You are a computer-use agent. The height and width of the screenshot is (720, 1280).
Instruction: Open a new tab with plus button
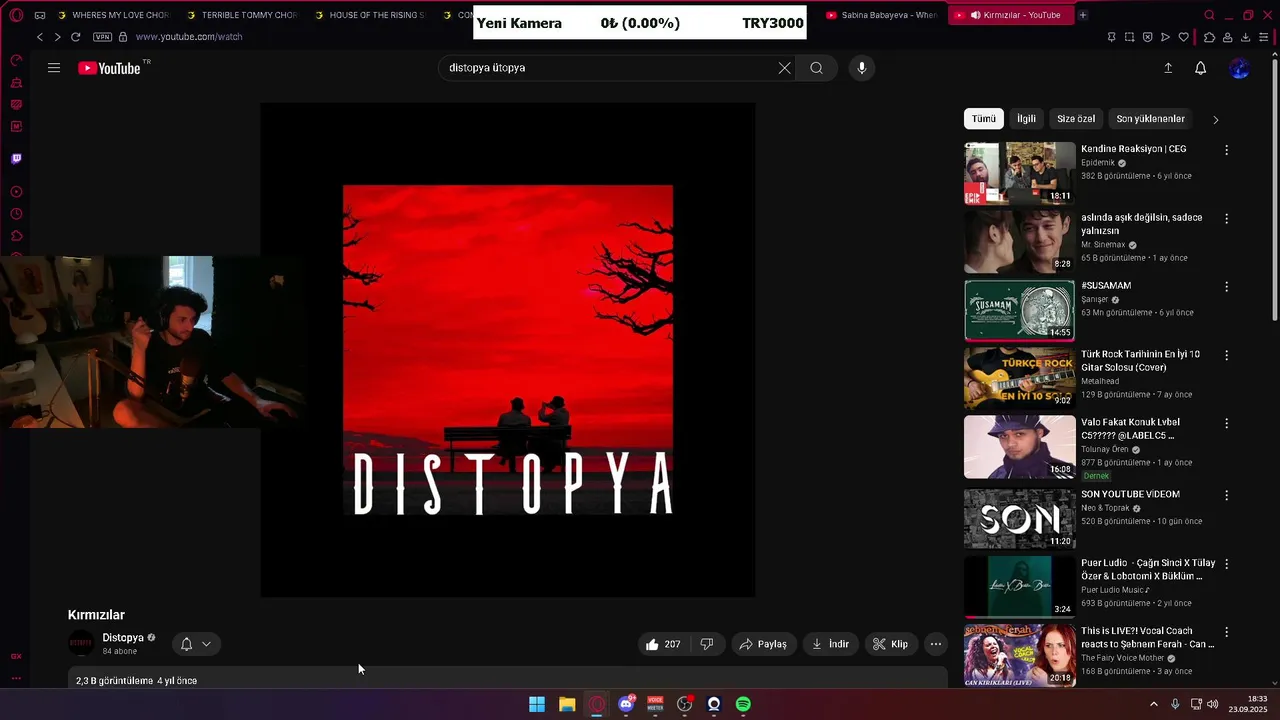[x=1083, y=15]
